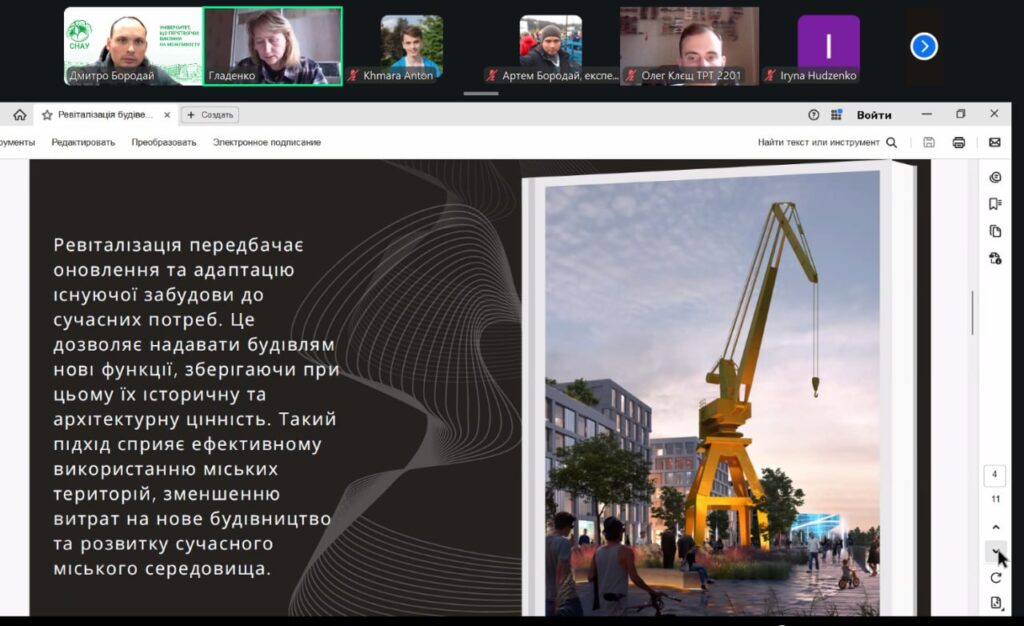Click the Save document icon
This screenshot has height=626, width=1024.
(929, 143)
